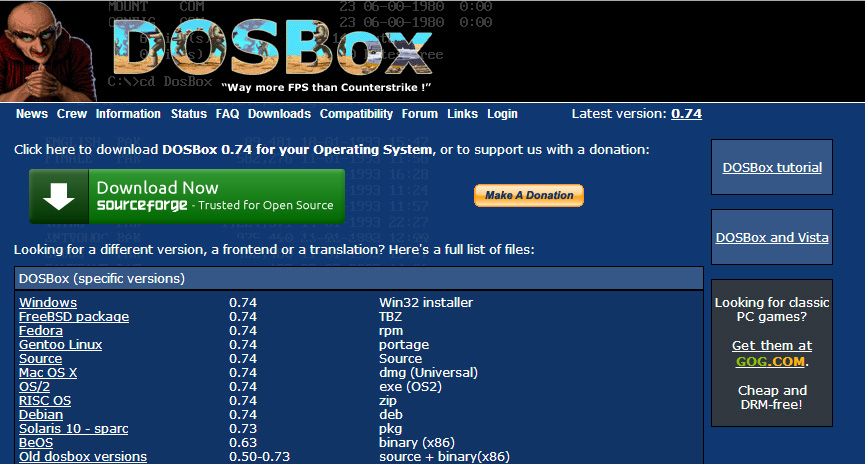
Task: Follow the Get them at link
Action: point(772,345)
